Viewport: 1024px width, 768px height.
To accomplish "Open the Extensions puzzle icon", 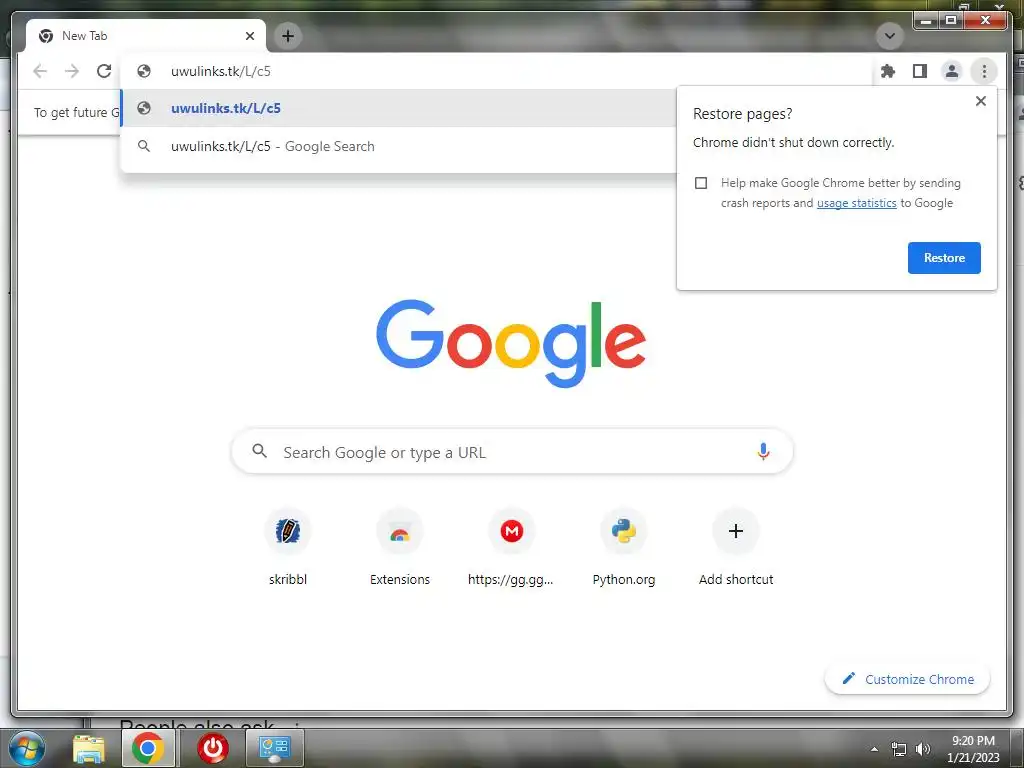I will click(x=888, y=71).
